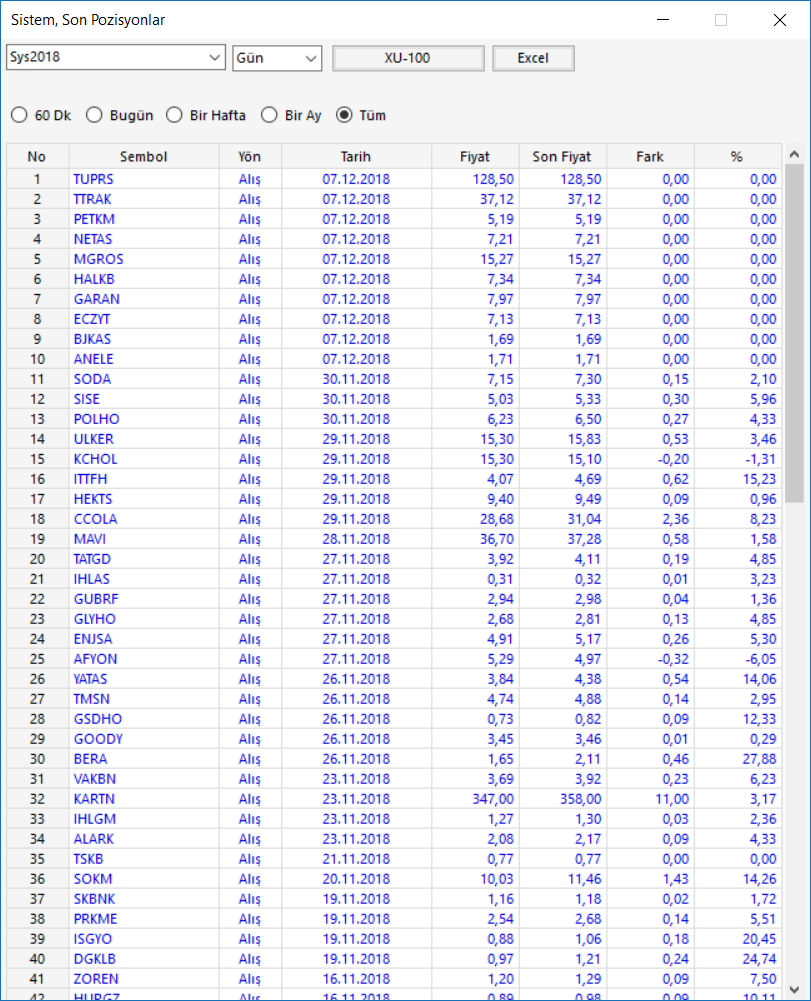The height and width of the screenshot is (1001, 811).
Task: Sort by the Yön column header
Action: 250,156
